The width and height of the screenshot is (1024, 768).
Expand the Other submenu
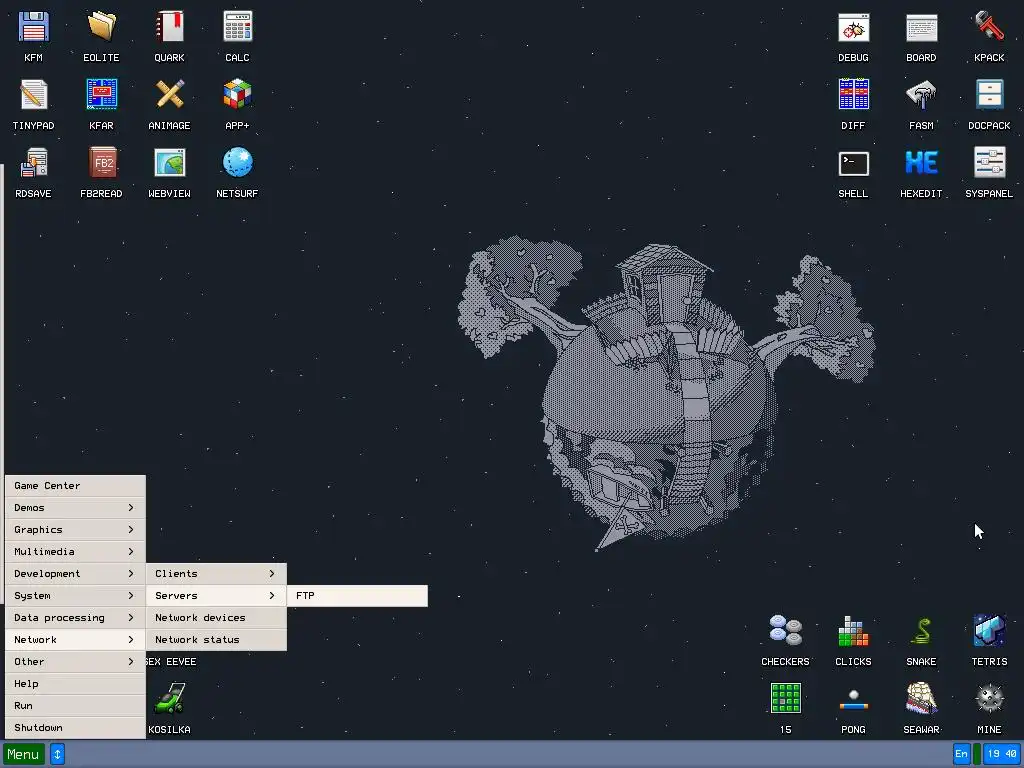click(75, 662)
